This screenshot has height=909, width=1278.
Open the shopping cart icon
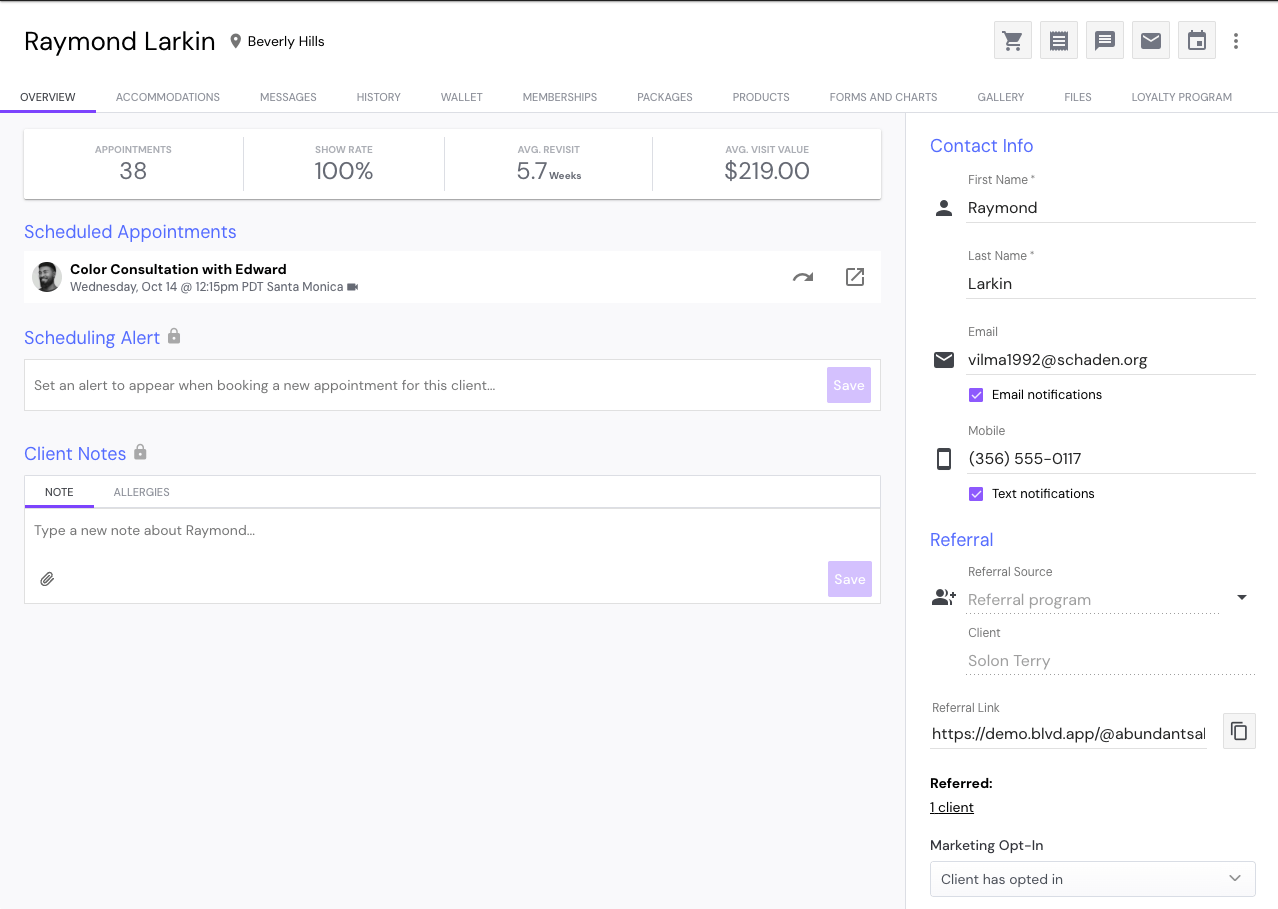pyautogui.click(x=1013, y=41)
